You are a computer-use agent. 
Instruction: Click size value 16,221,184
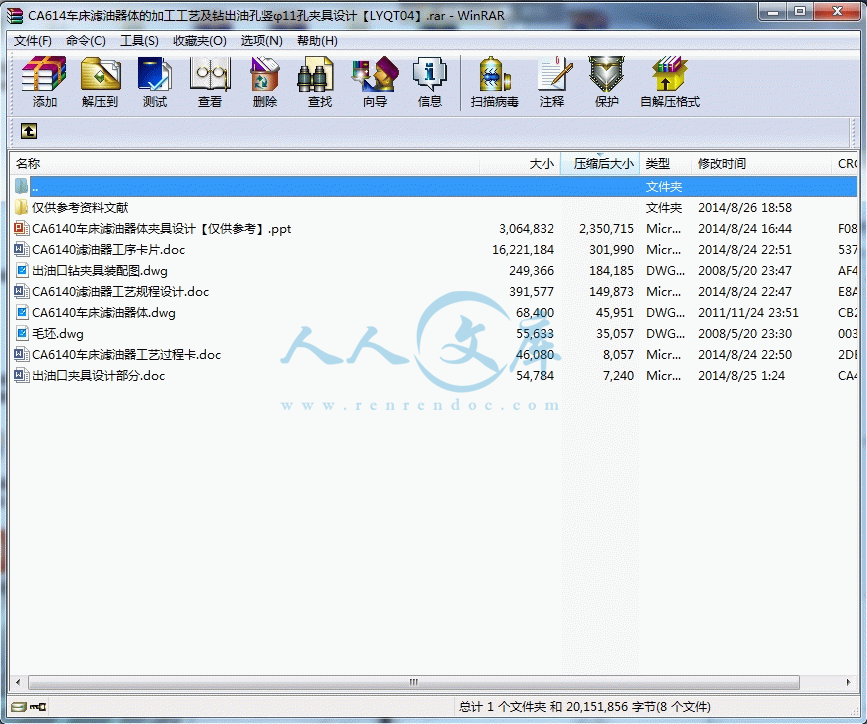[523, 249]
